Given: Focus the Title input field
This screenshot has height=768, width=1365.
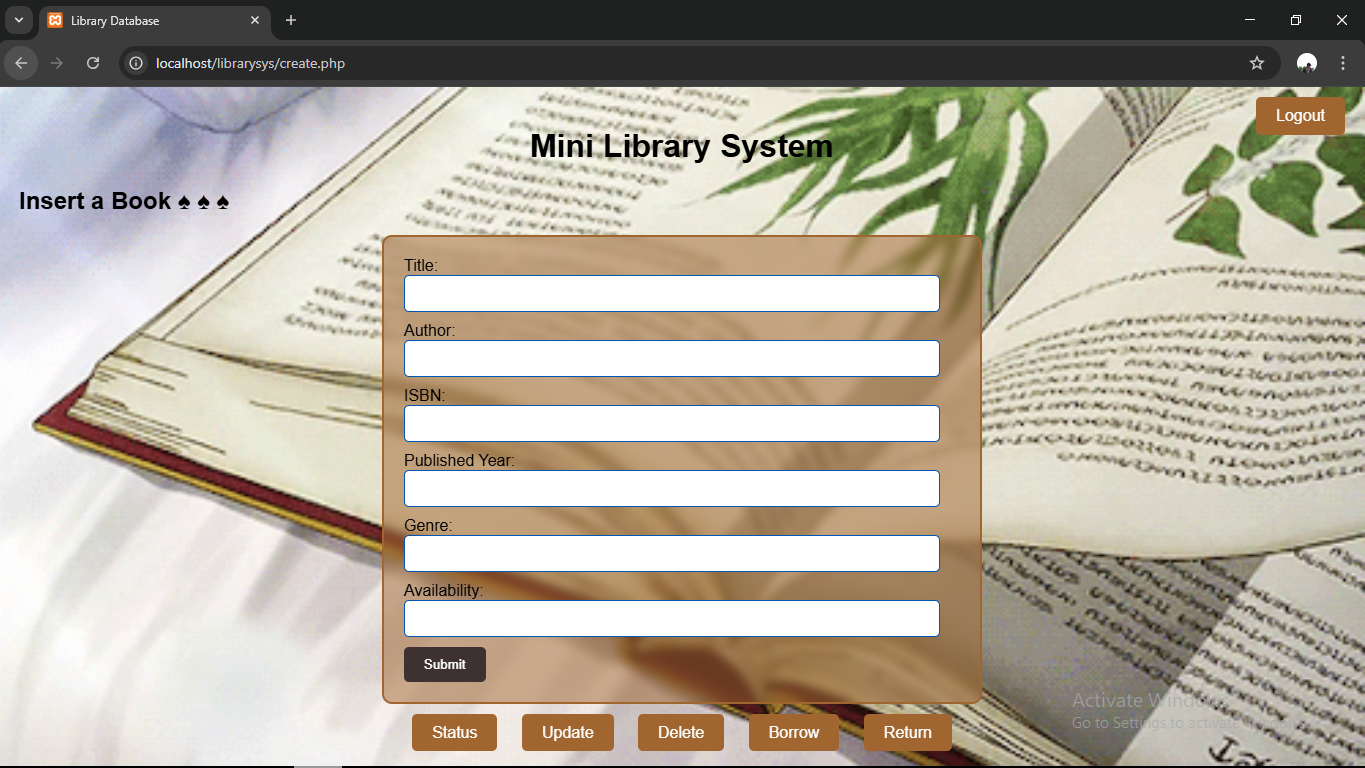Looking at the screenshot, I should tap(671, 294).
